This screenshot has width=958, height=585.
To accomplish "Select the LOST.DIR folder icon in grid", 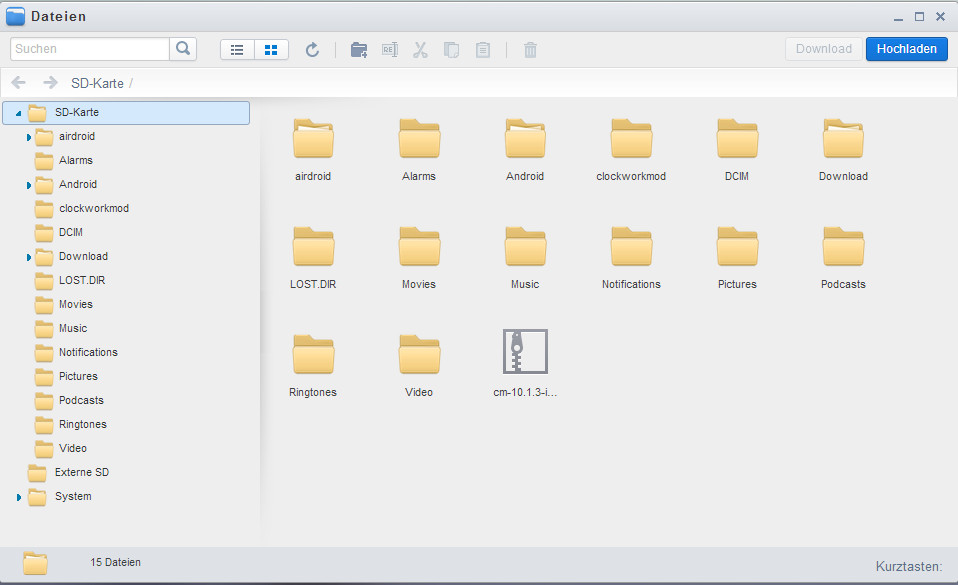I will (313, 246).
